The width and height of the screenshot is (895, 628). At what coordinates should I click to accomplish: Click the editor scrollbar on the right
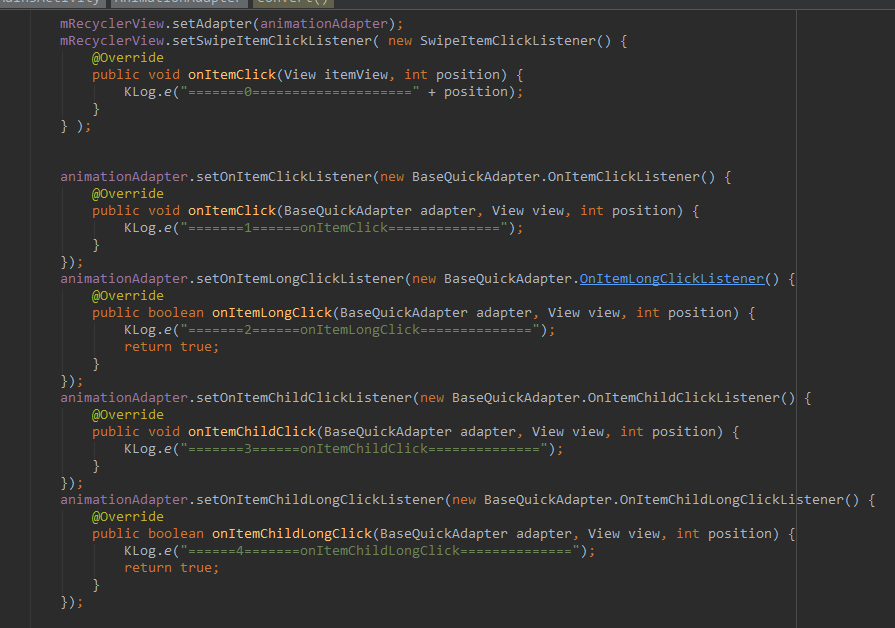(x=888, y=300)
